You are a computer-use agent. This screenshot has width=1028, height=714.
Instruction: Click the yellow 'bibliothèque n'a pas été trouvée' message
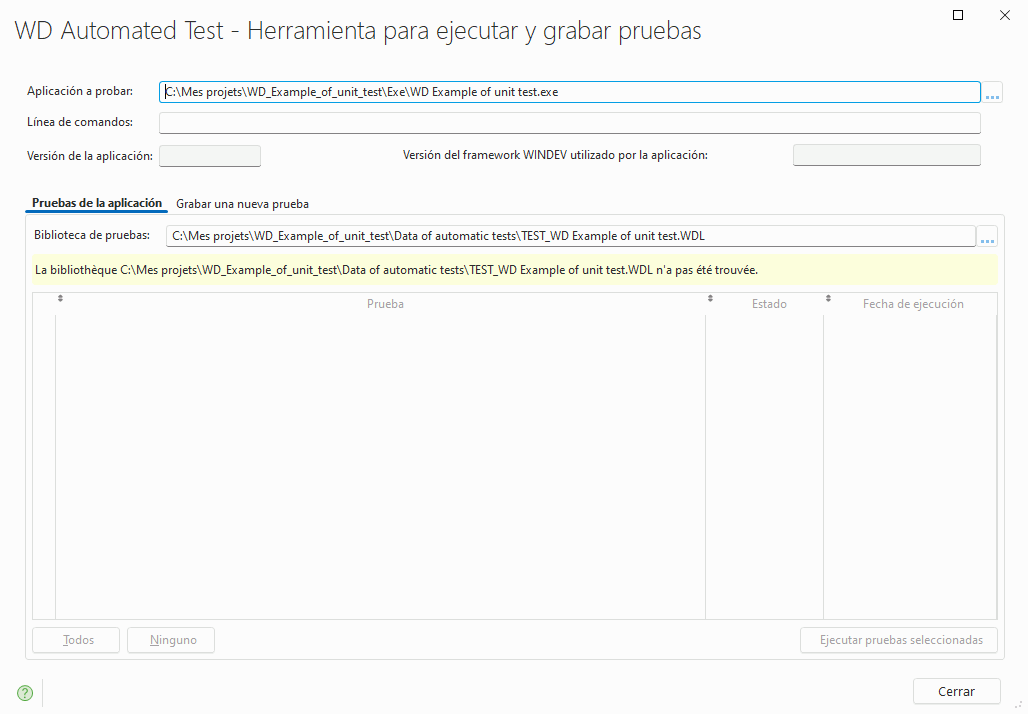click(515, 270)
